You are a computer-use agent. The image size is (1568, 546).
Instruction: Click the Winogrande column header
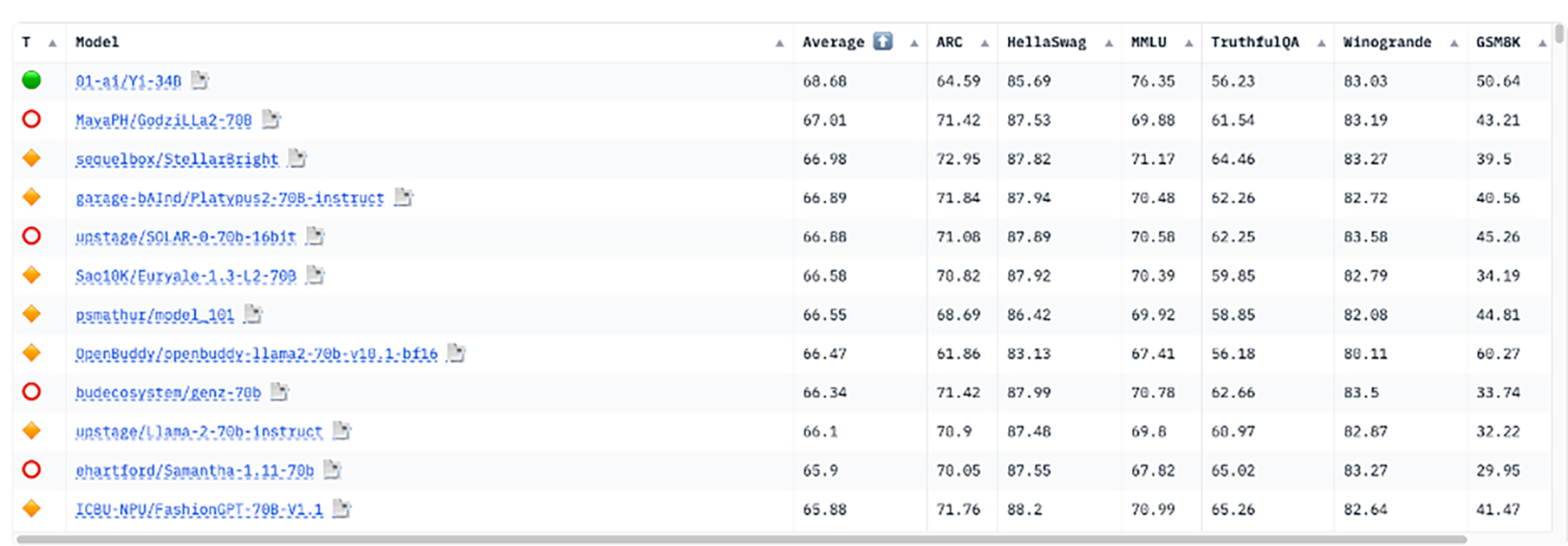click(x=1387, y=42)
